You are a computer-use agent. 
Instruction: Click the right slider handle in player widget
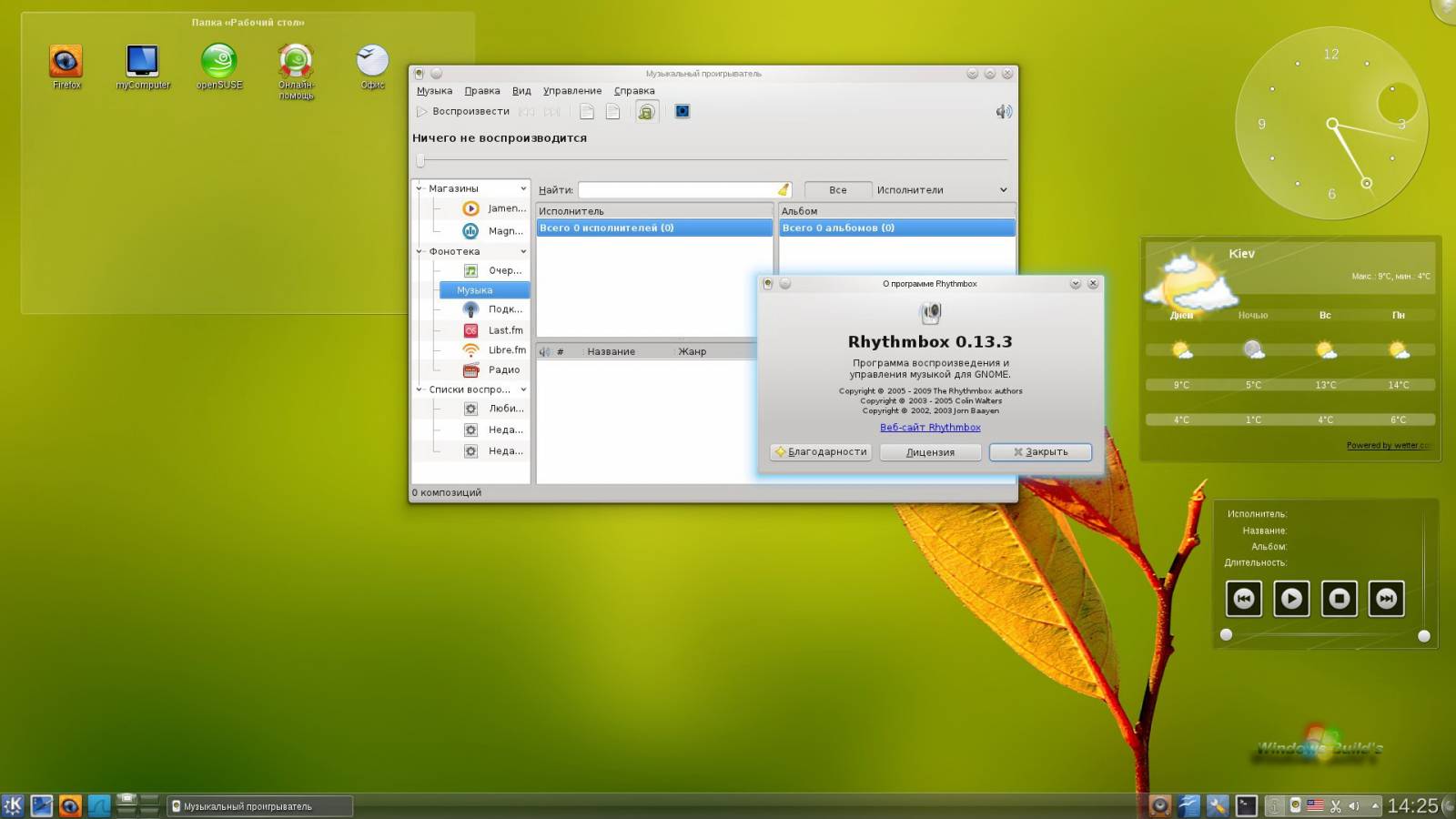point(1424,636)
